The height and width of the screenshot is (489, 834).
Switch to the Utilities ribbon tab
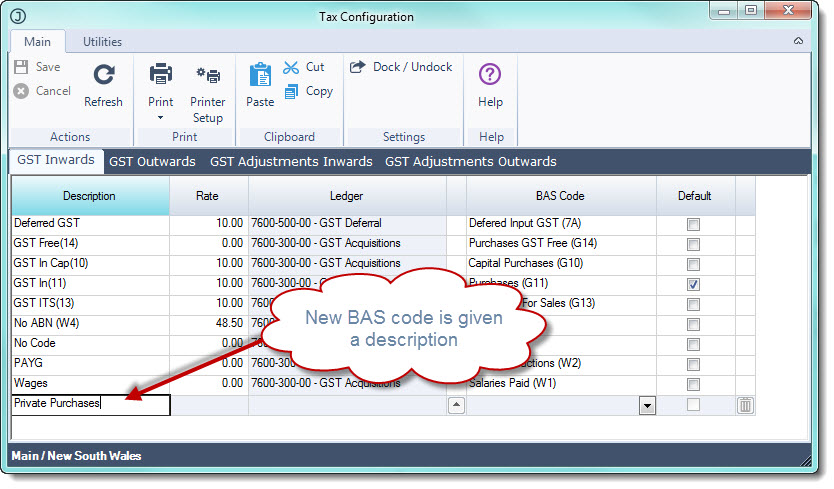tap(102, 42)
